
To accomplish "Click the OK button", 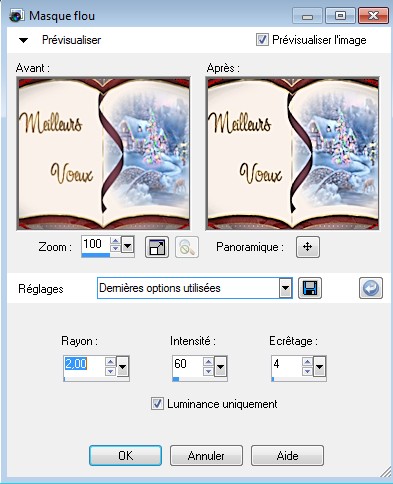I will pos(125,455).
